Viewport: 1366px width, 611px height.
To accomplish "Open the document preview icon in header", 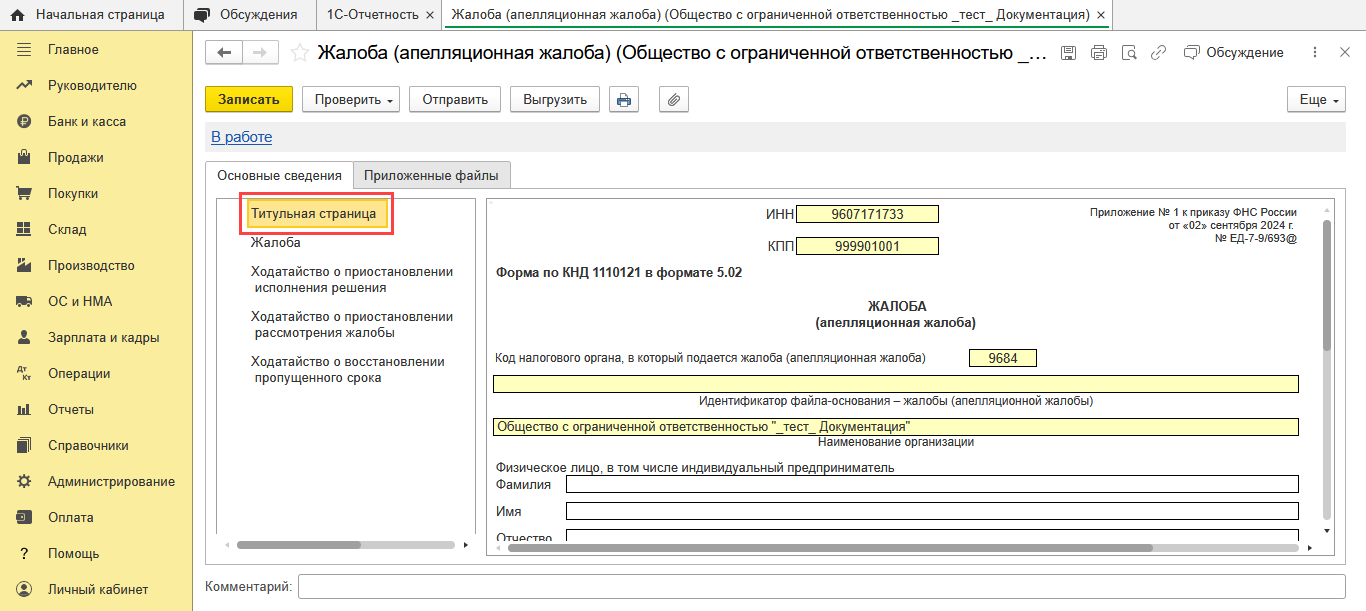I will click(1129, 53).
